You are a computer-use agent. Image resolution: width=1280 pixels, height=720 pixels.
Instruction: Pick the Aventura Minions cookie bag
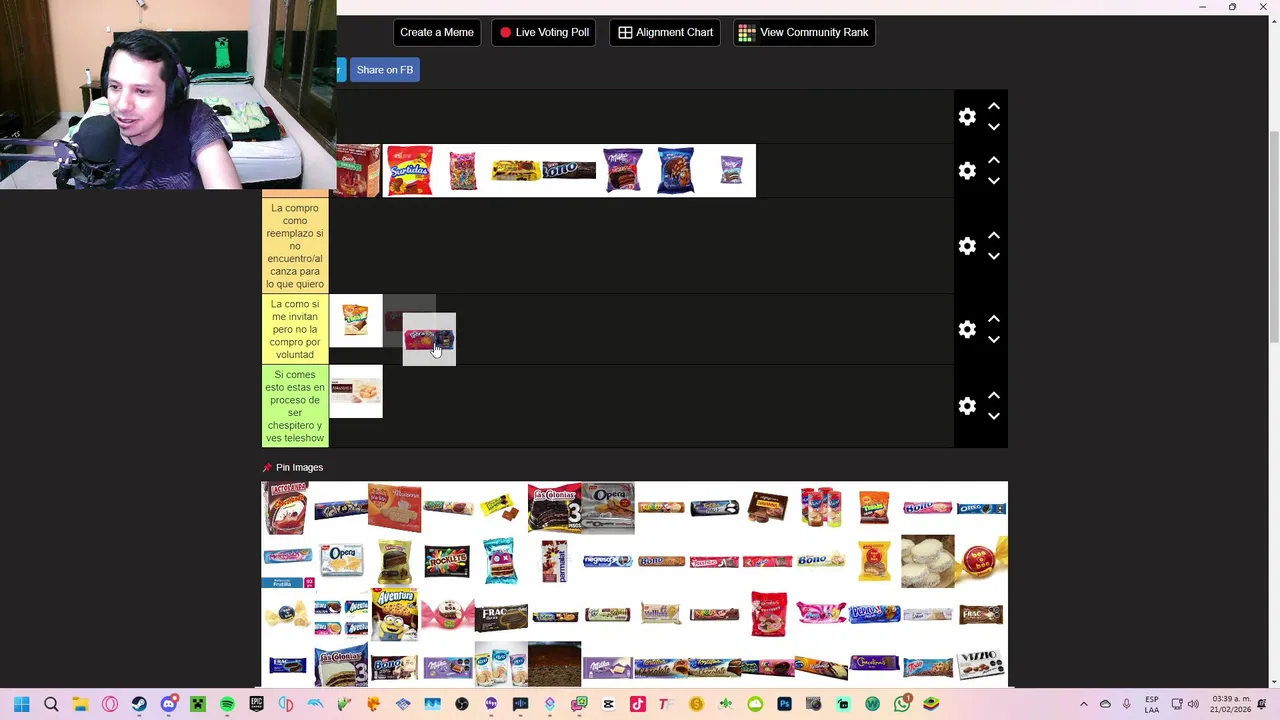(395, 614)
